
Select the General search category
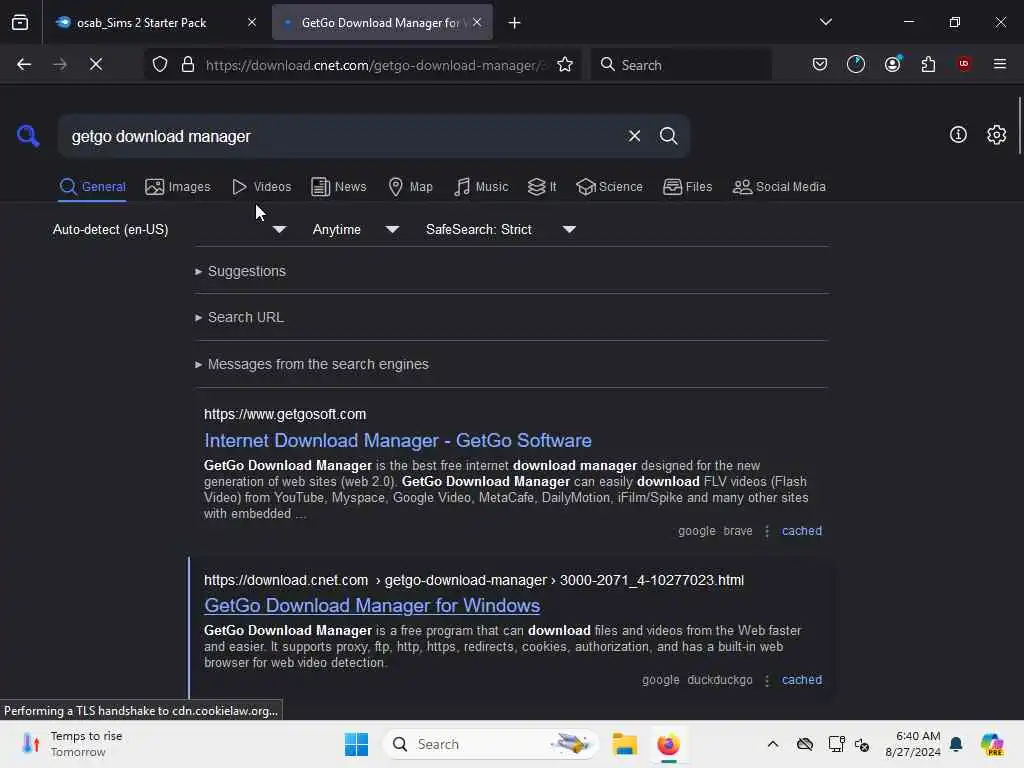[x=92, y=187]
